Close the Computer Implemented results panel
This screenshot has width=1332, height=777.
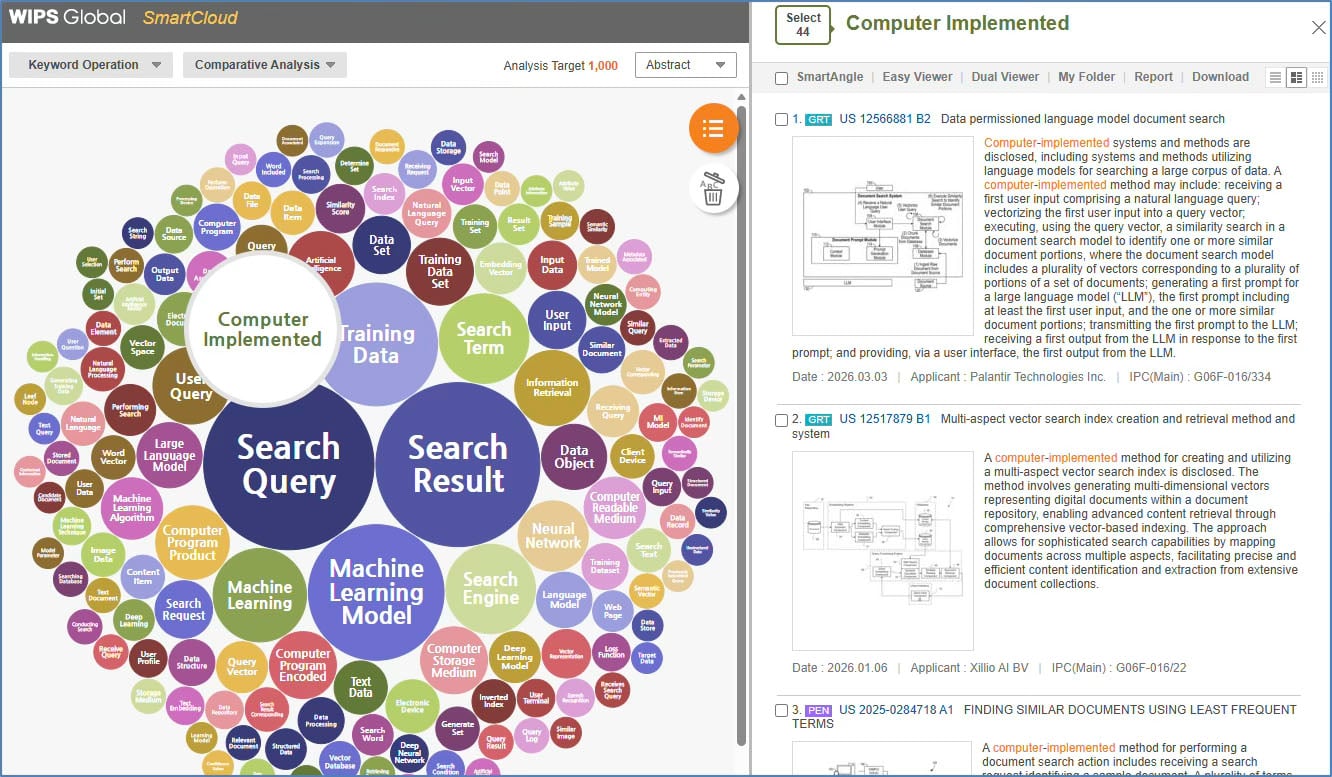1318,28
